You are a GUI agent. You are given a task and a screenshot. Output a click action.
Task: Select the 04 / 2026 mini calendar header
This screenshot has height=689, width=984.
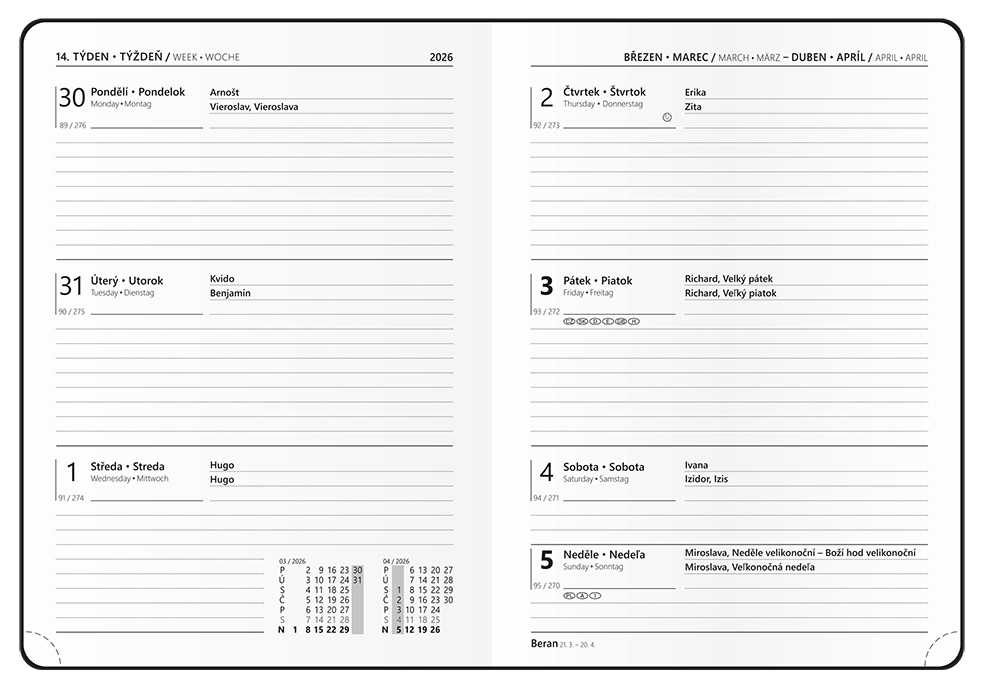pos(396,561)
